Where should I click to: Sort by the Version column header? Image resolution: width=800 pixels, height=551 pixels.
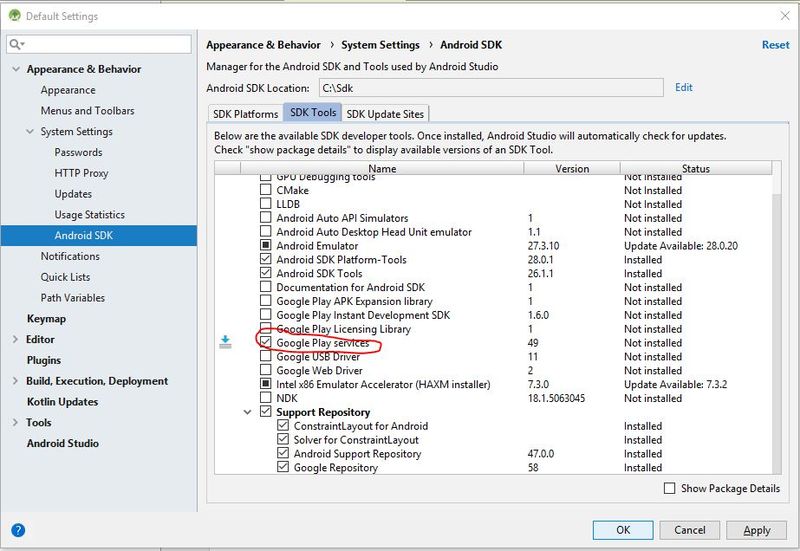pos(572,168)
